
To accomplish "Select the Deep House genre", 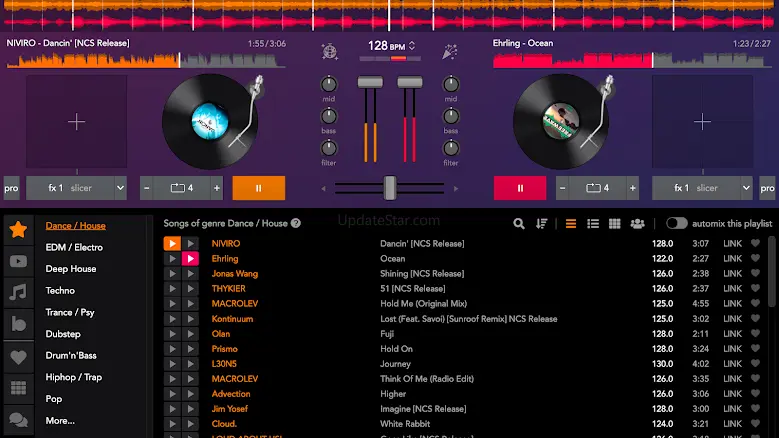I will pyautogui.click(x=70, y=269).
